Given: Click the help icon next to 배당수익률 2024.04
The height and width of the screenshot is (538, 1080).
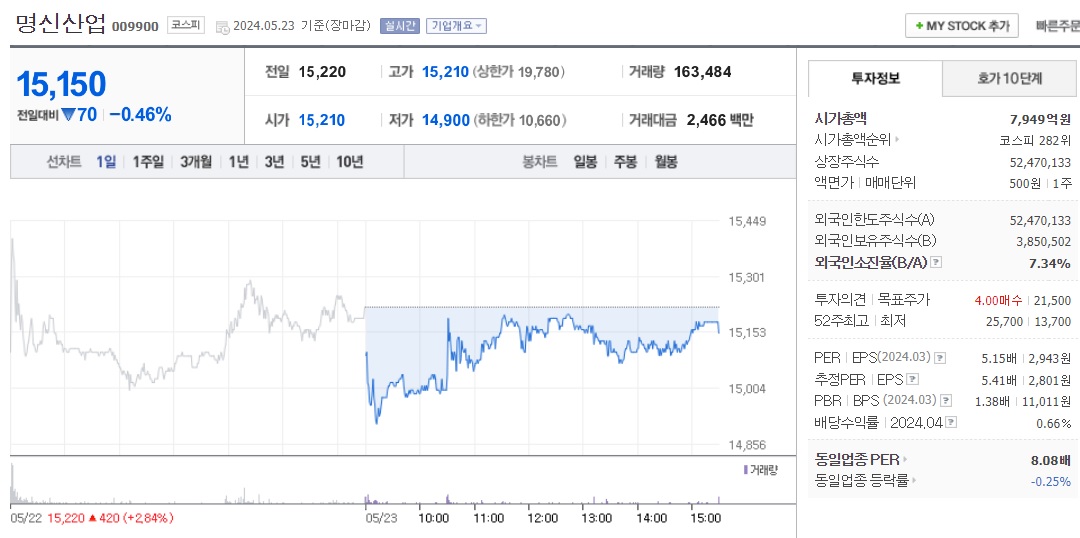Looking at the screenshot, I should [x=951, y=422].
